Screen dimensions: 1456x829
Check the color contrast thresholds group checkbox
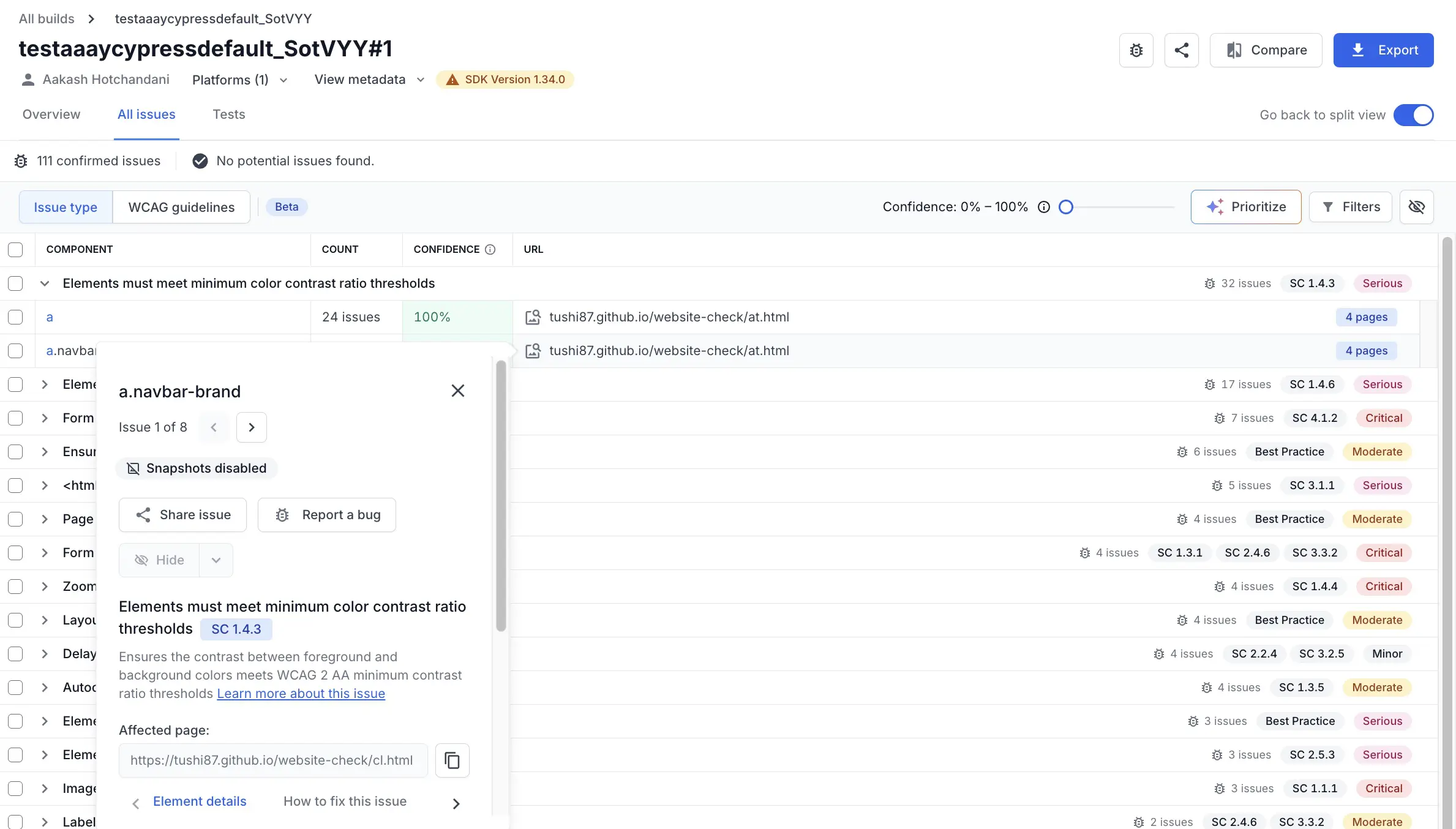click(15, 283)
